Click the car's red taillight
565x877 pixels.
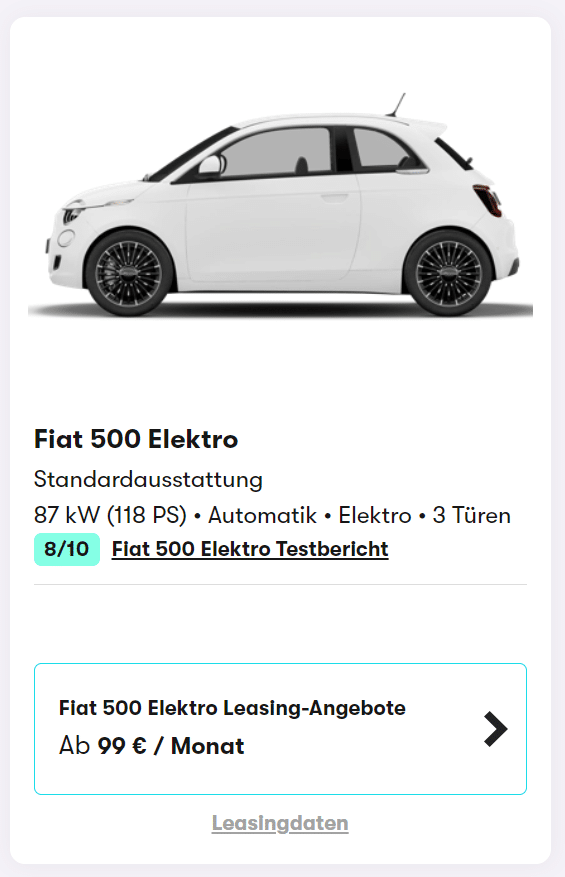coord(487,200)
